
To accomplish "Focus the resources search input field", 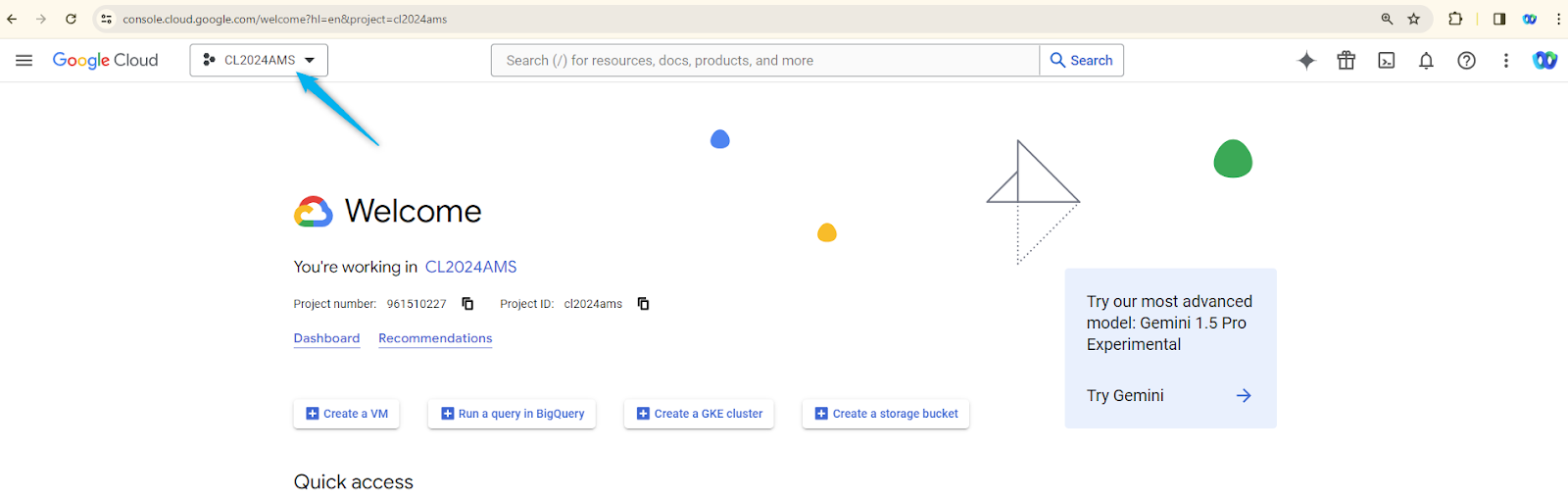I will pos(765,60).
